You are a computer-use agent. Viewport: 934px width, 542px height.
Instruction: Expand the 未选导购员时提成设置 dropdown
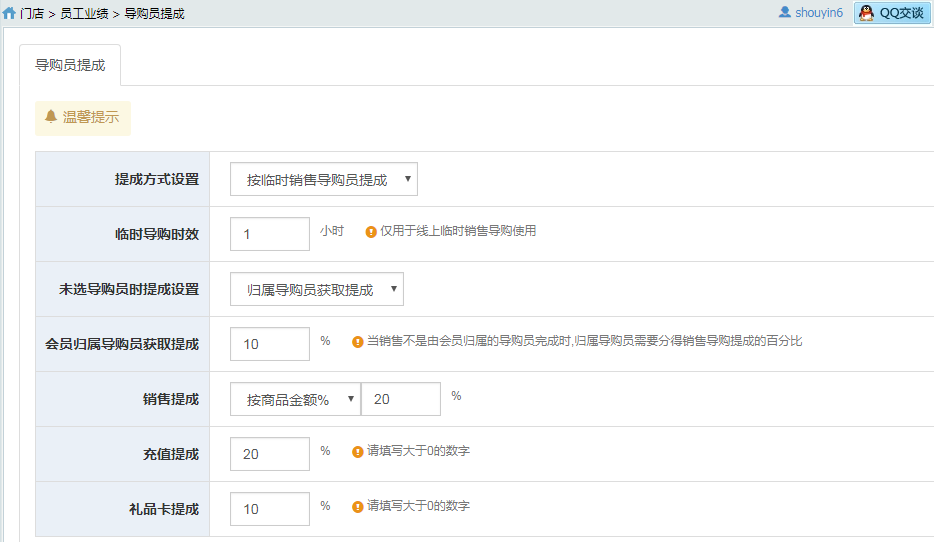point(317,289)
